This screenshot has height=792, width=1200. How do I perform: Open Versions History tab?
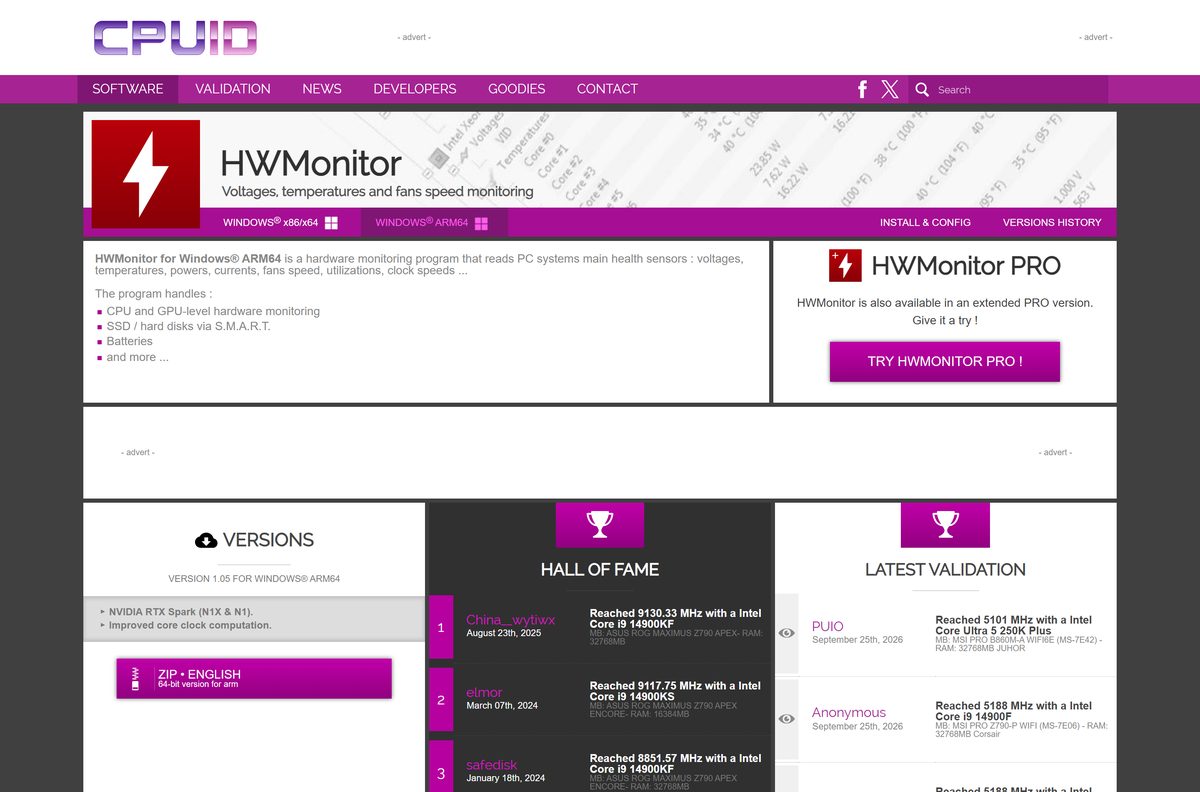[1052, 222]
